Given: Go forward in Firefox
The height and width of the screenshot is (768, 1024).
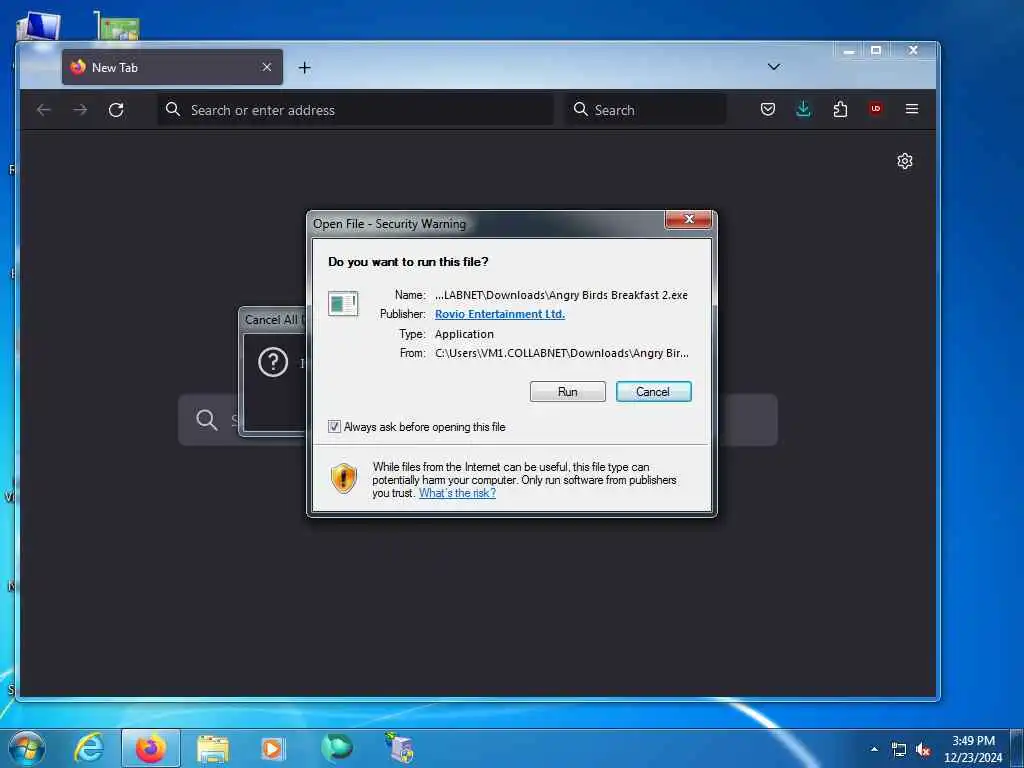Looking at the screenshot, I should pos(80,110).
